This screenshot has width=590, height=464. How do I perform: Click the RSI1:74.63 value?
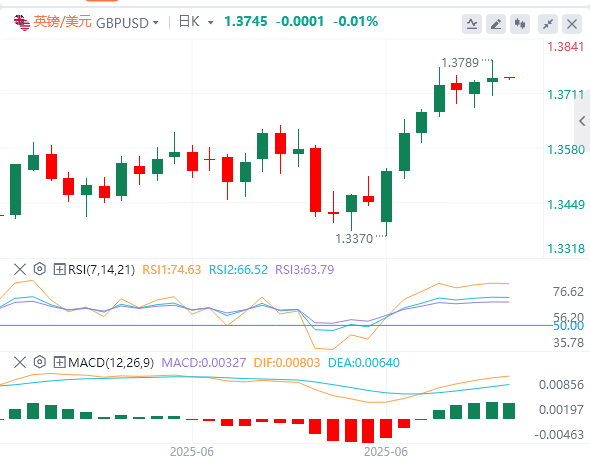coord(172,270)
